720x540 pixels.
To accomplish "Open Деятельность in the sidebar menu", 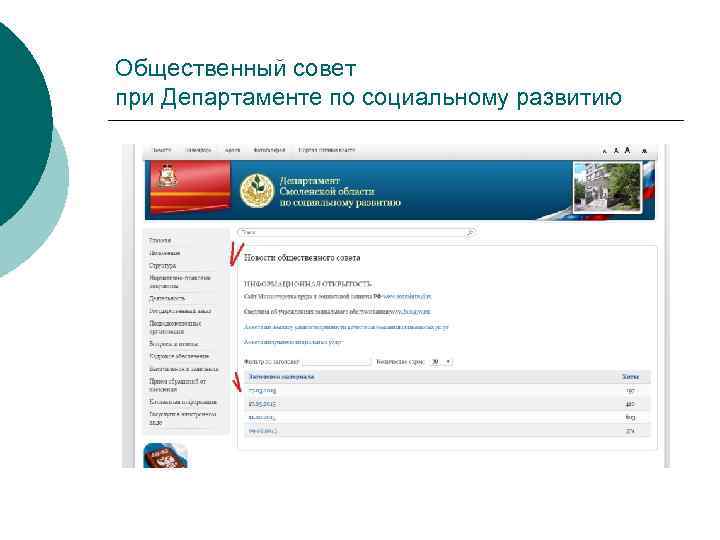I will click(x=167, y=298).
